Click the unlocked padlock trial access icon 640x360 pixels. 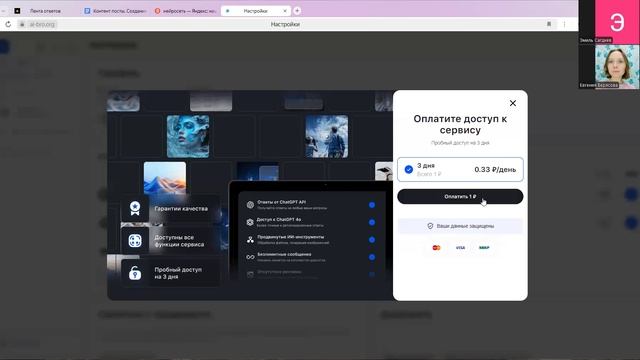click(135, 273)
